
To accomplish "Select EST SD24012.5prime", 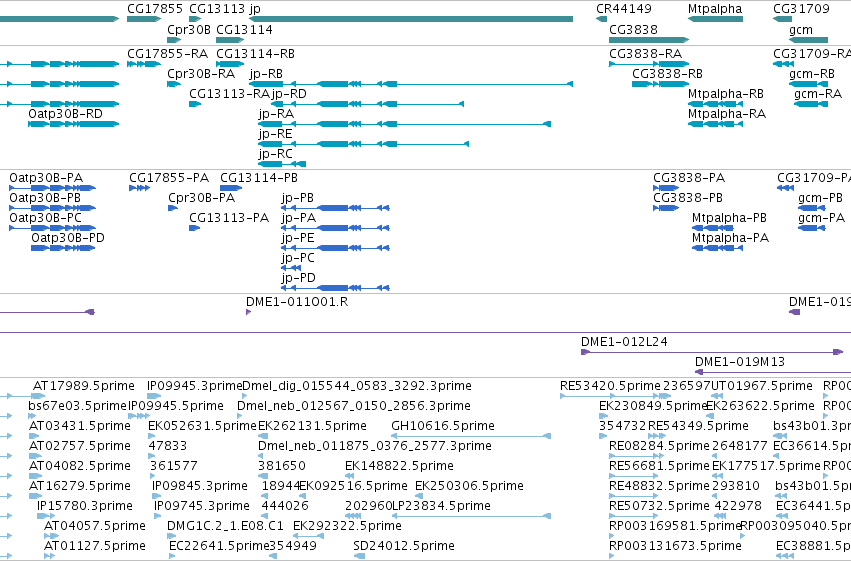I will coord(404,546).
